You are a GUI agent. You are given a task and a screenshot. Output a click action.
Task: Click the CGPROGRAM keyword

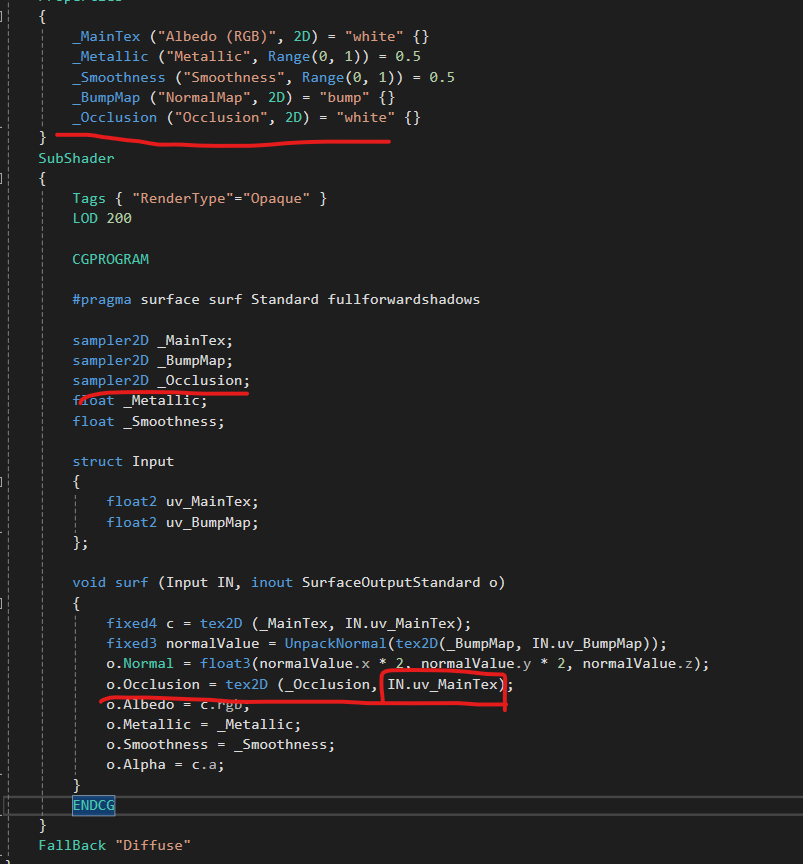[x=110, y=259]
